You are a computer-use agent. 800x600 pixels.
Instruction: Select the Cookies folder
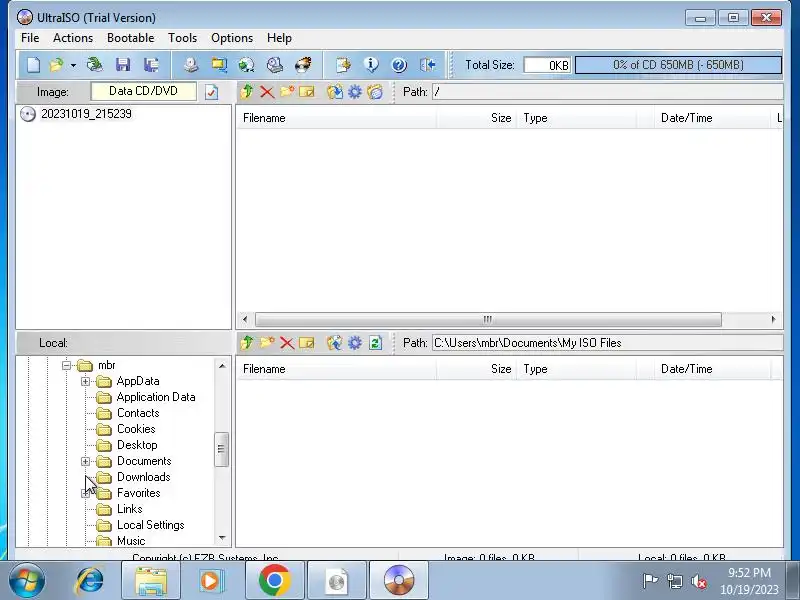[x=136, y=429]
